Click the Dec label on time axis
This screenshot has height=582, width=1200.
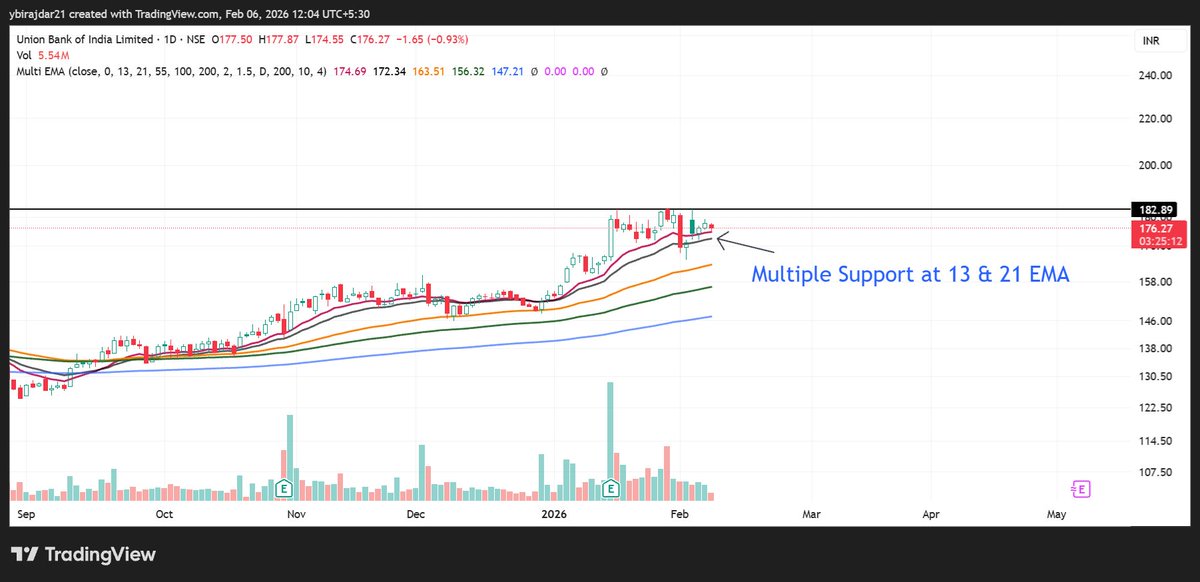tap(416, 514)
